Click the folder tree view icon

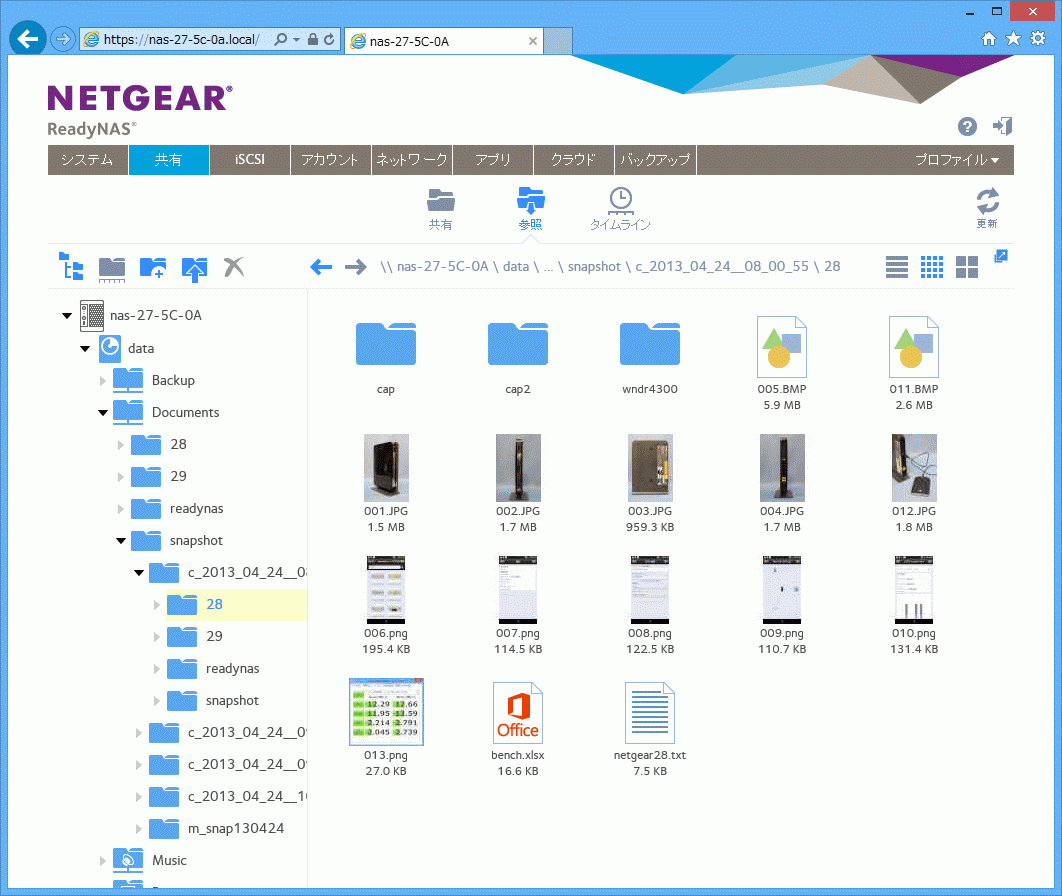point(71,267)
